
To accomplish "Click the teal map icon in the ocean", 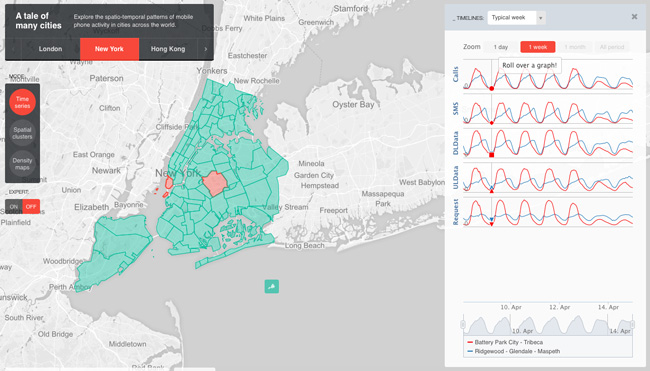I will click(272, 286).
